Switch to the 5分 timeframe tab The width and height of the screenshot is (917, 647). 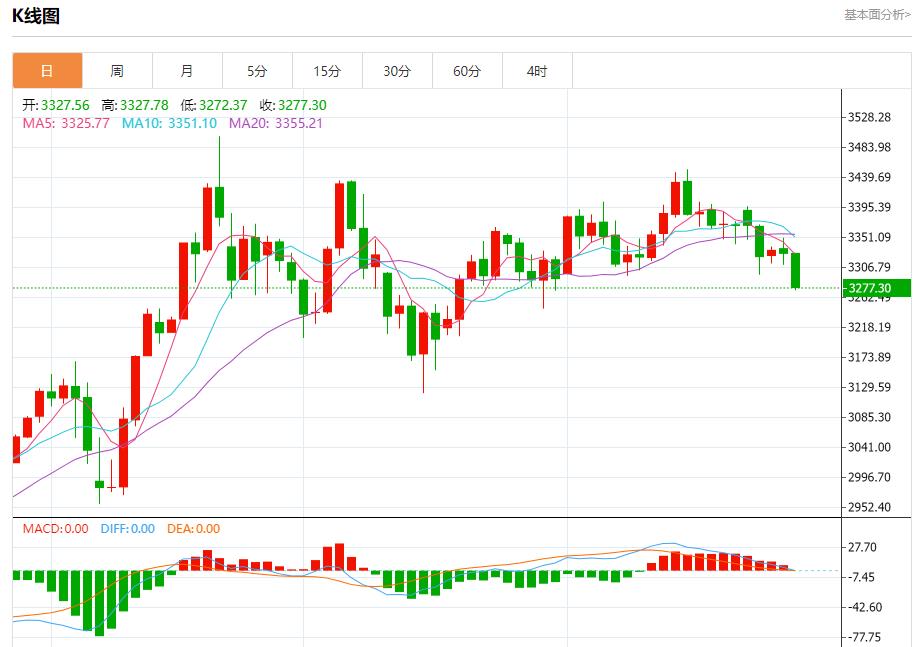pyautogui.click(x=257, y=71)
